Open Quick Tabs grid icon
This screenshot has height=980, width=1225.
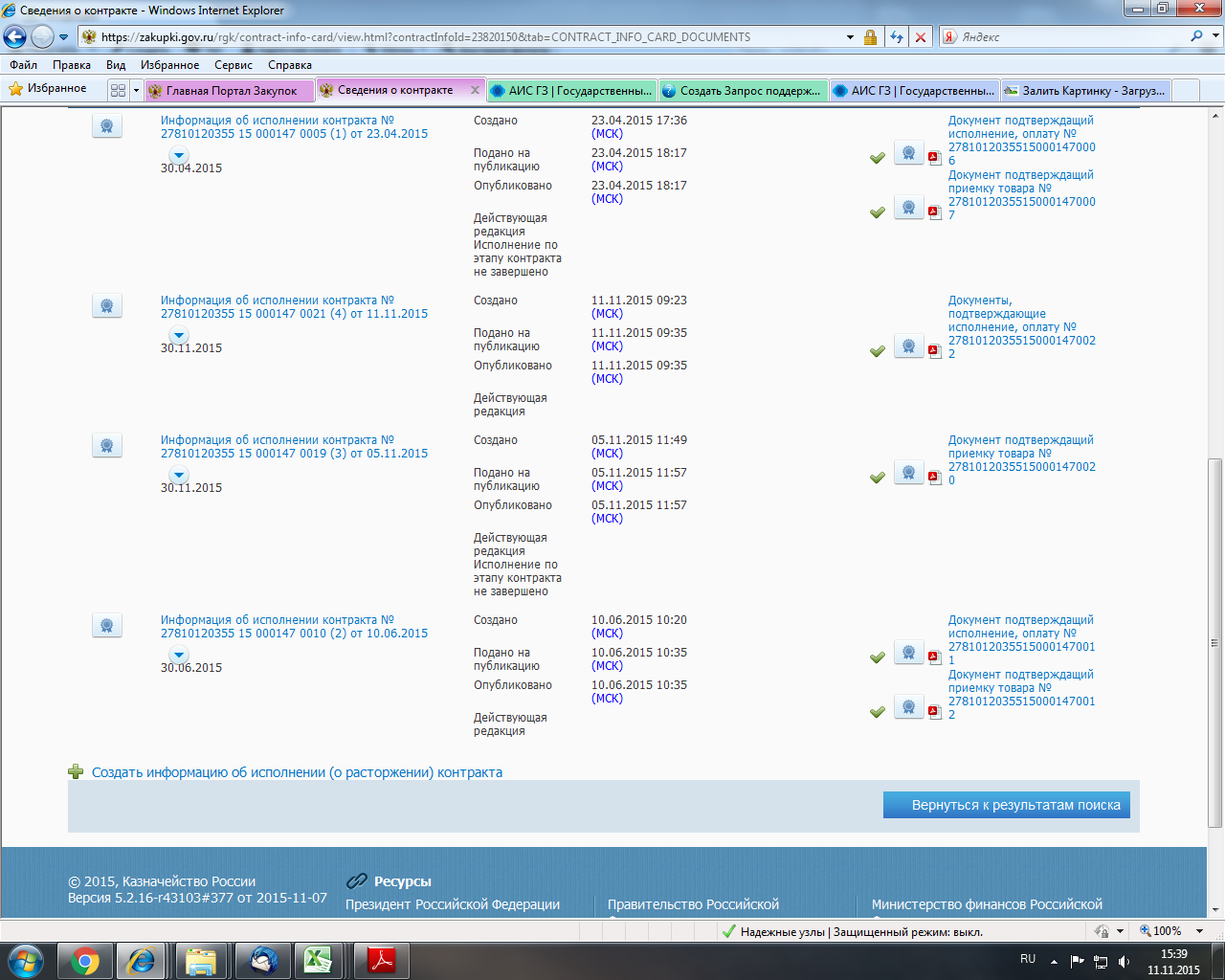(118, 90)
